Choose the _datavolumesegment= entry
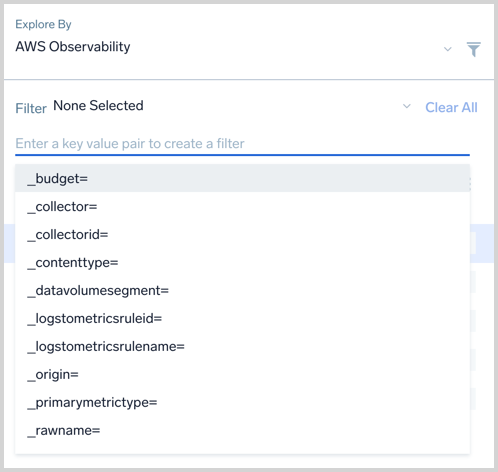498x472 pixels. pyautogui.click(x=242, y=291)
